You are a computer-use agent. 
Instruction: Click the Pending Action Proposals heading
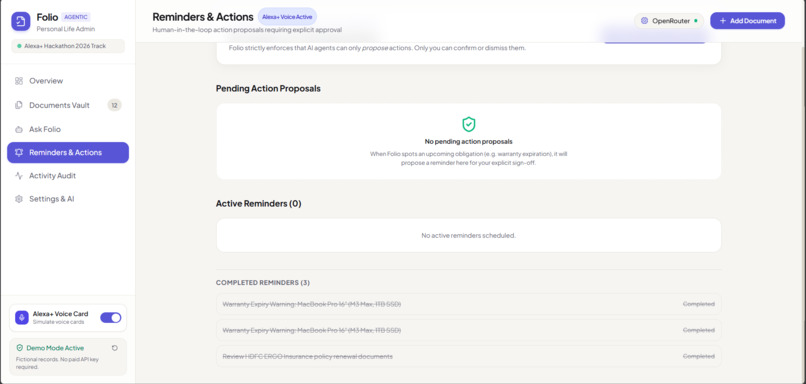268,88
